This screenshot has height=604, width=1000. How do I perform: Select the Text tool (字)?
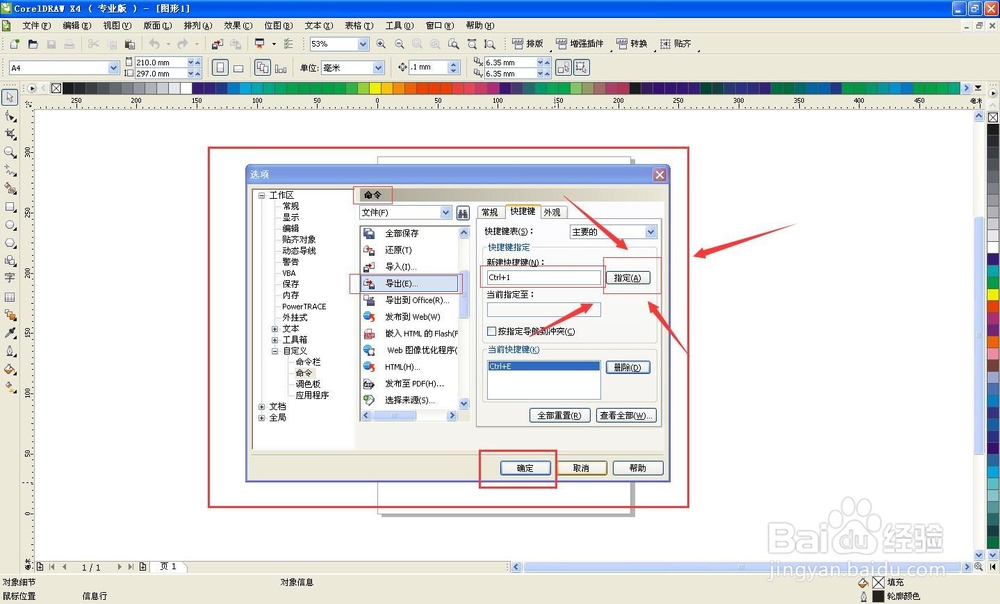click(10, 278)
